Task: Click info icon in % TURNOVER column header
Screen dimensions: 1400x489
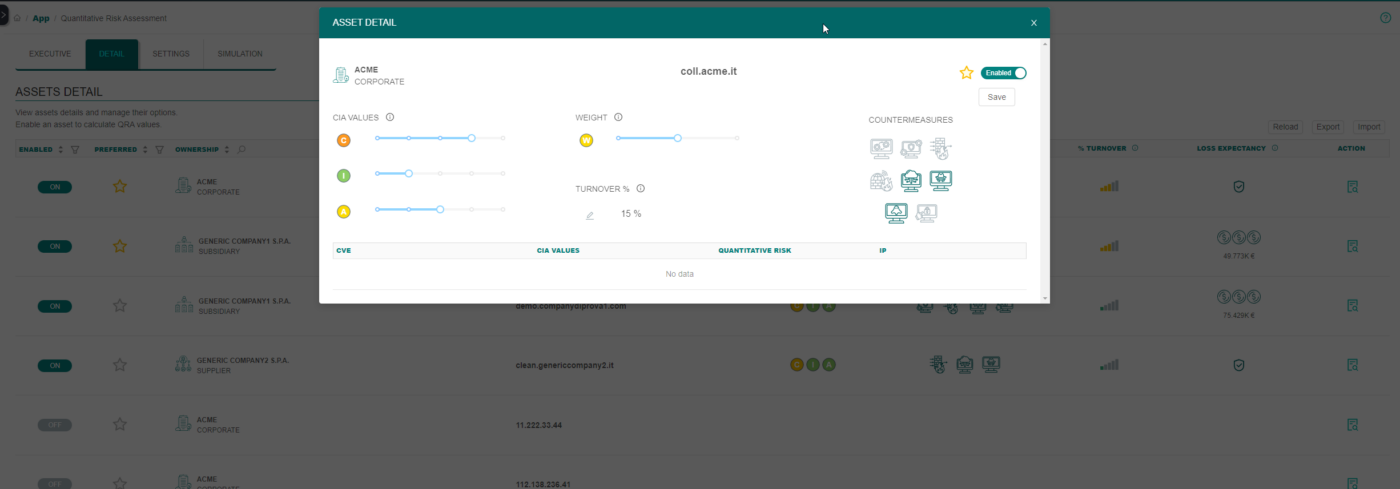Action: pos(1137,149)
